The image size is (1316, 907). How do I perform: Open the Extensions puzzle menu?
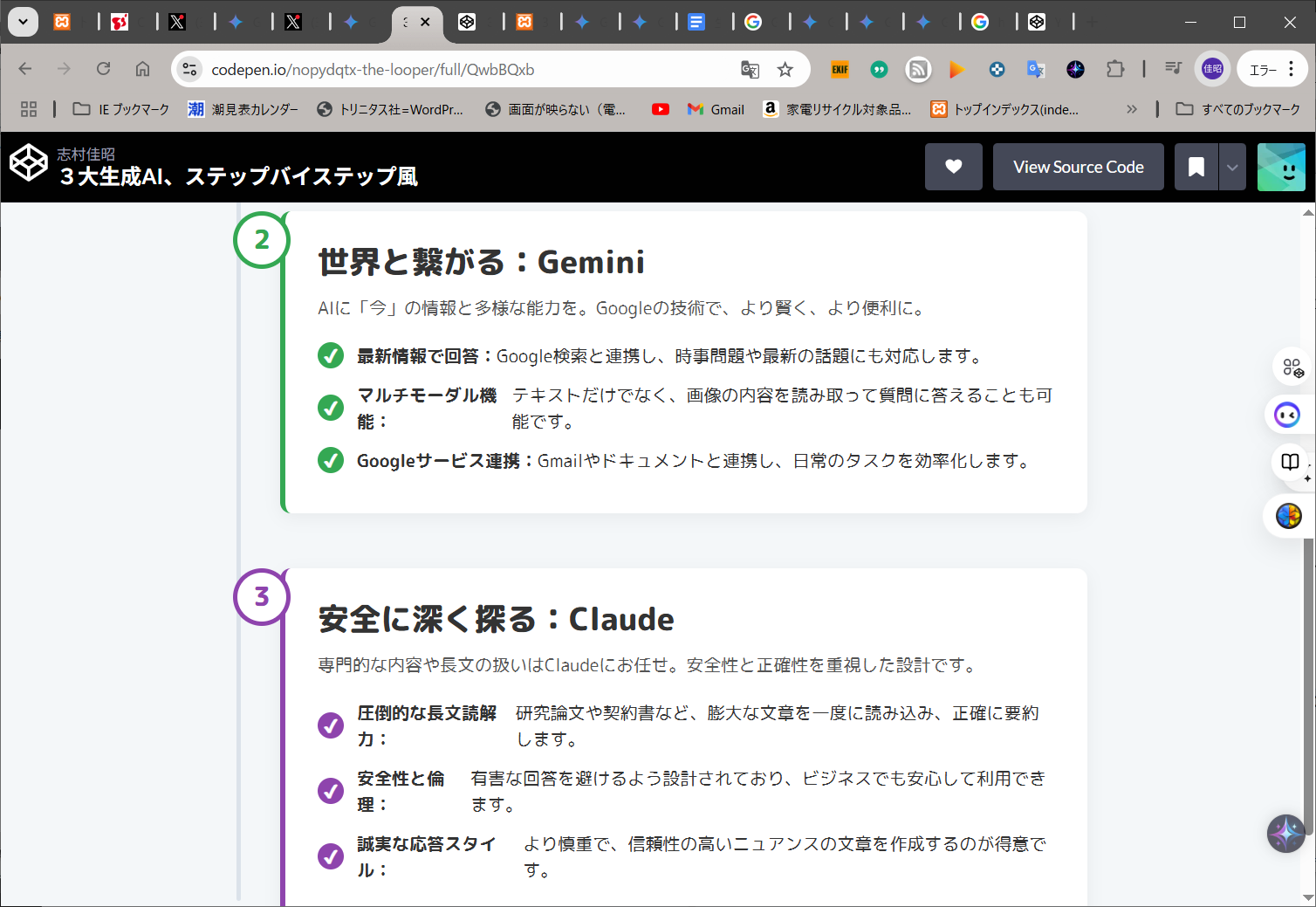coord(1115,69)
